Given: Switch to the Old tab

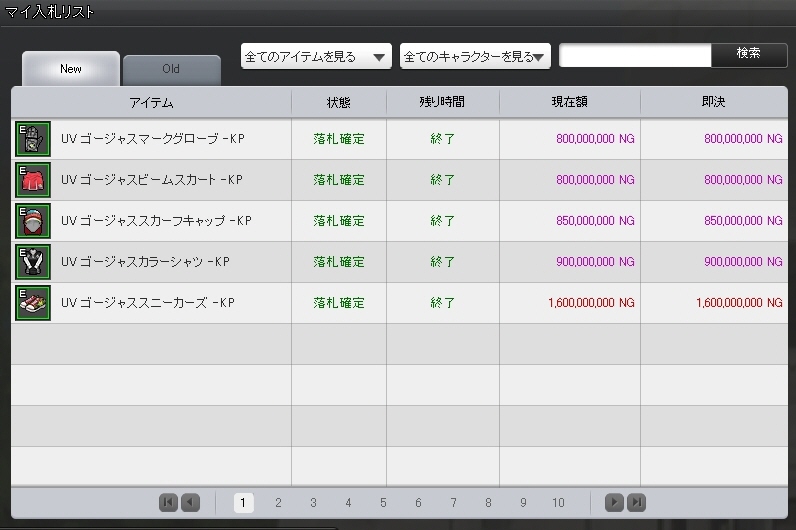Looking at the screenshot, I should (171, 70).
